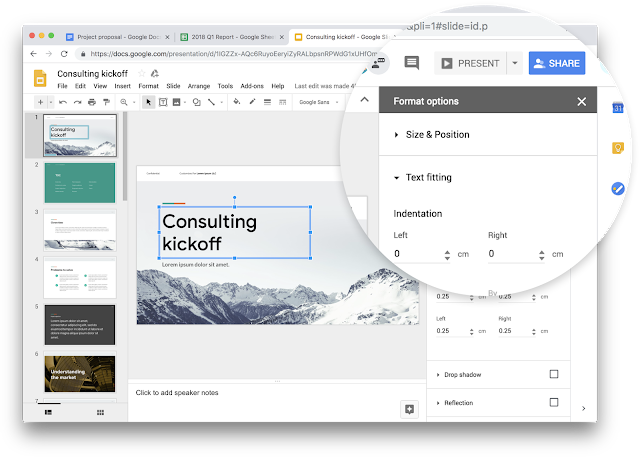This screenshot has width=640, height=457.
Task: Enable the Drop shadow checkbox
Action: tap(554, 374)
